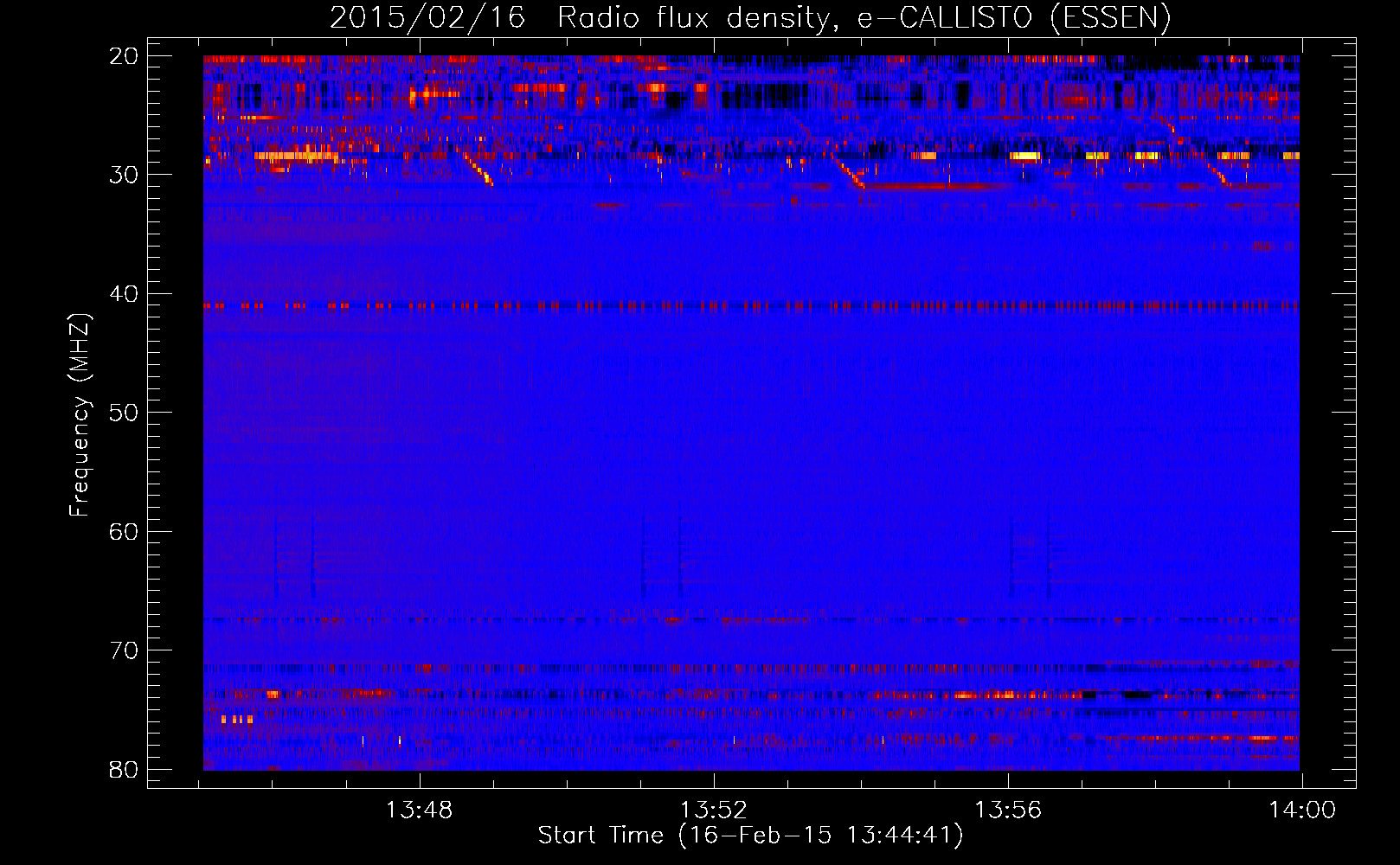Click the 13:48 time tick label

pos(419,810)
